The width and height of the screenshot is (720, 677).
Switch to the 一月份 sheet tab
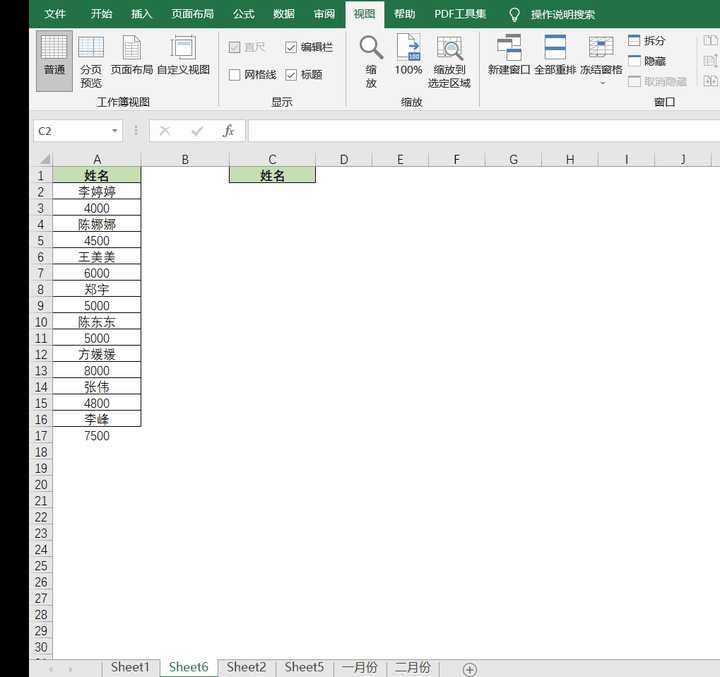click(360, 667)
